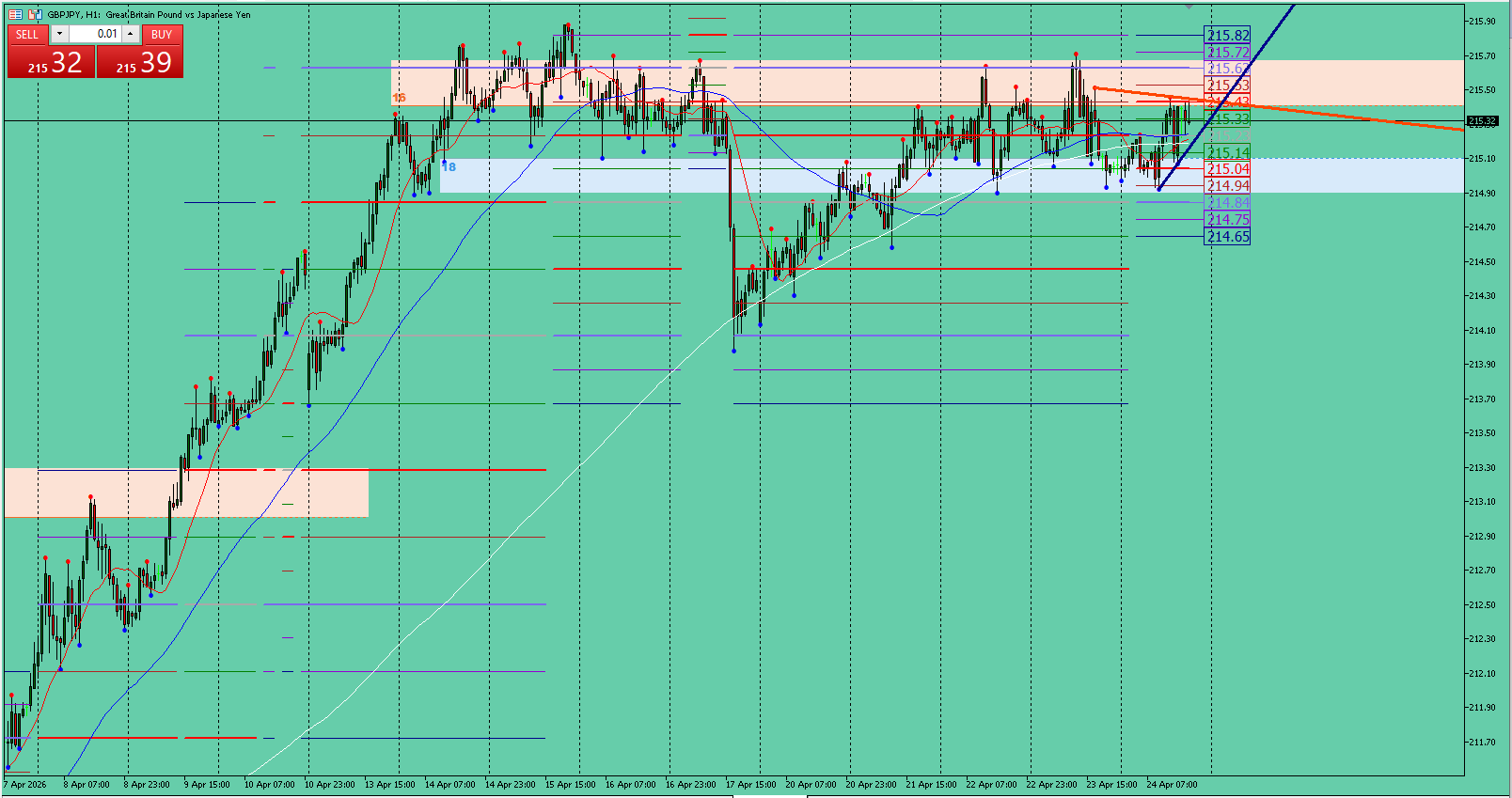Viewport: 1512px width, 798px height.
Task: Select the 214.65 price level label
Action: [1227, 237]
